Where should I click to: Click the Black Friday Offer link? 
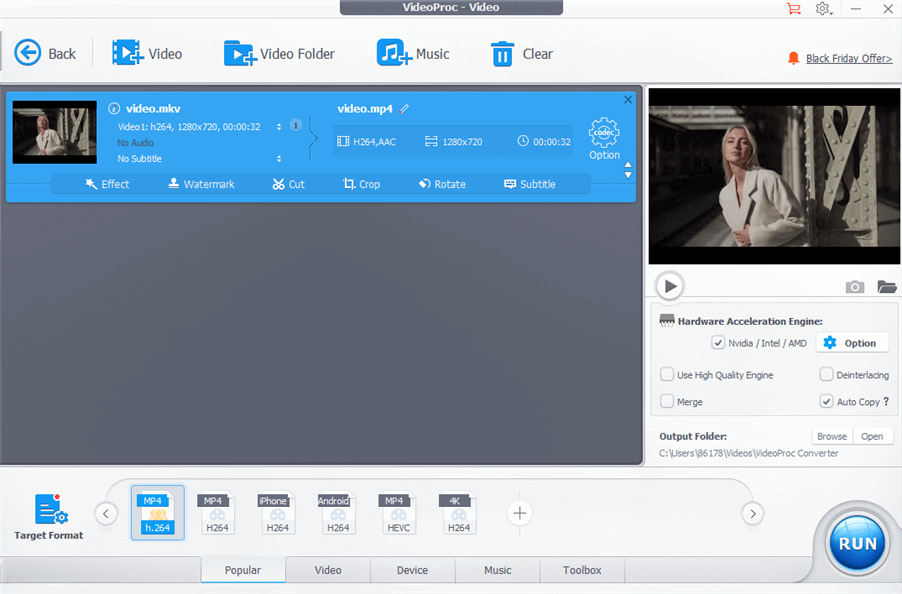(849, 59)
